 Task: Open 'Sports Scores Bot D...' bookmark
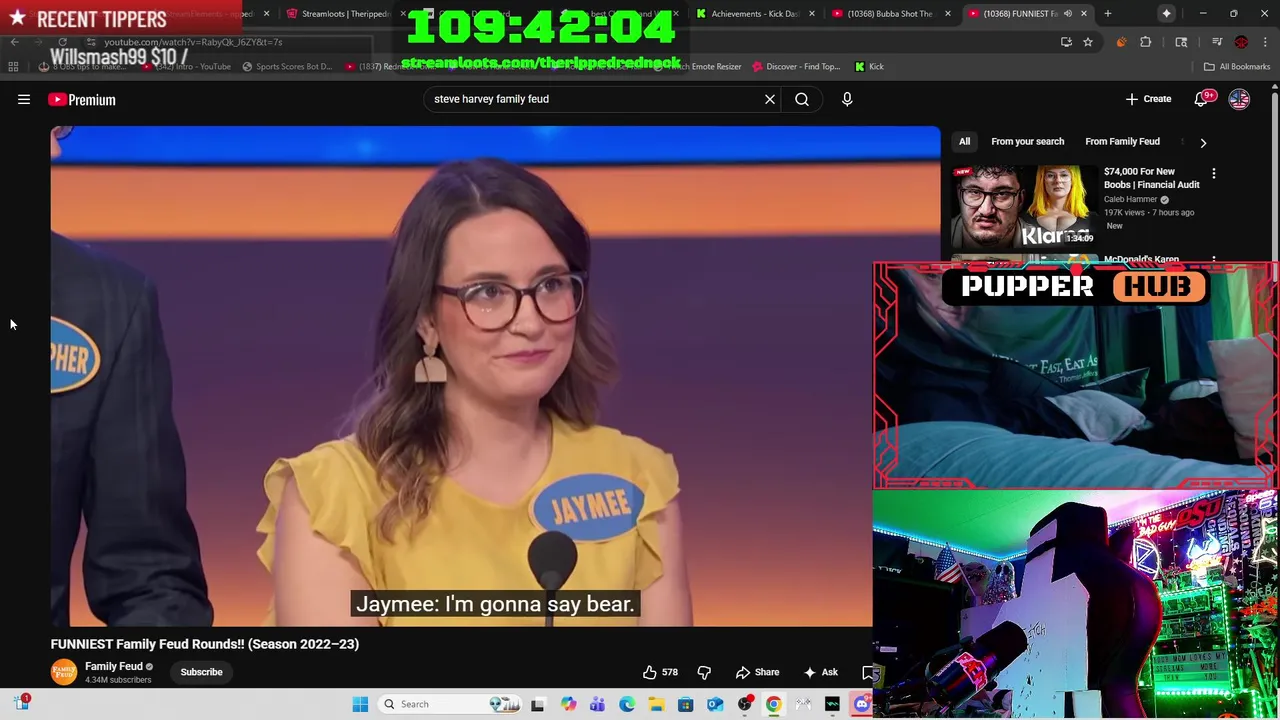click(x=287, y=67)
